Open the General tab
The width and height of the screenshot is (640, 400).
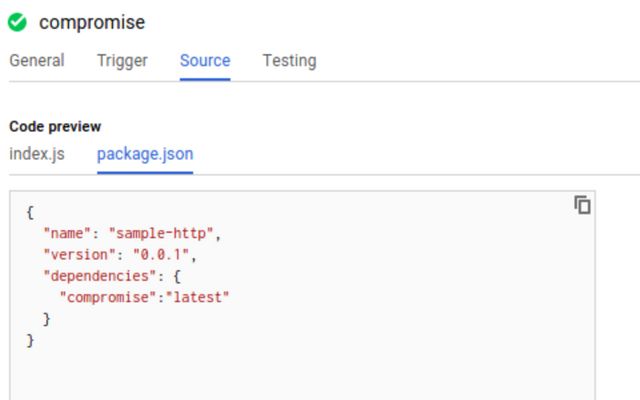(37, 60)
